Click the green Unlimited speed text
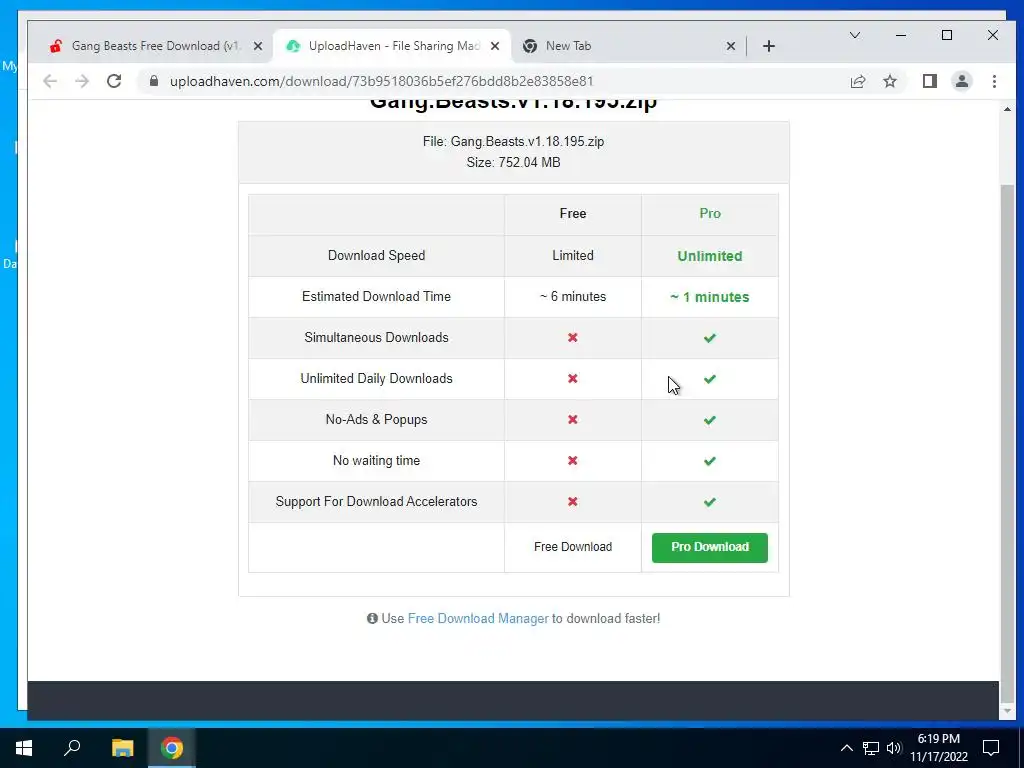 click(710, 256)
